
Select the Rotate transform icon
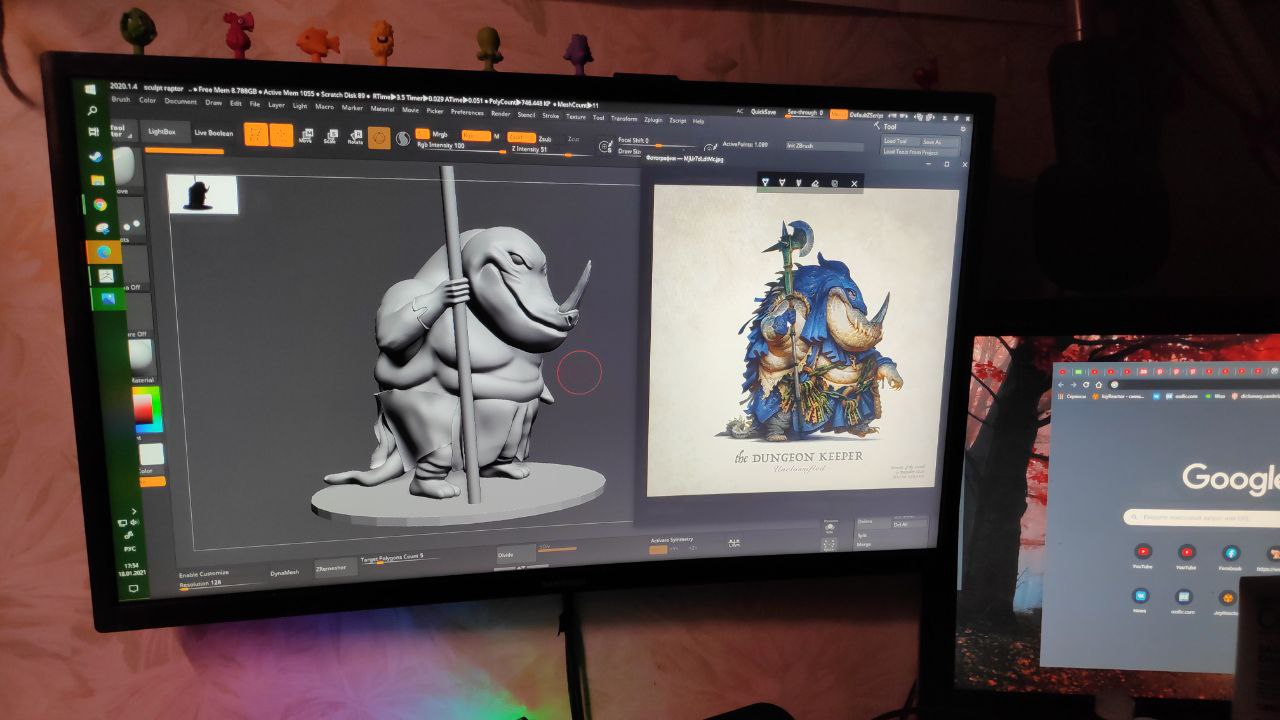355,137
